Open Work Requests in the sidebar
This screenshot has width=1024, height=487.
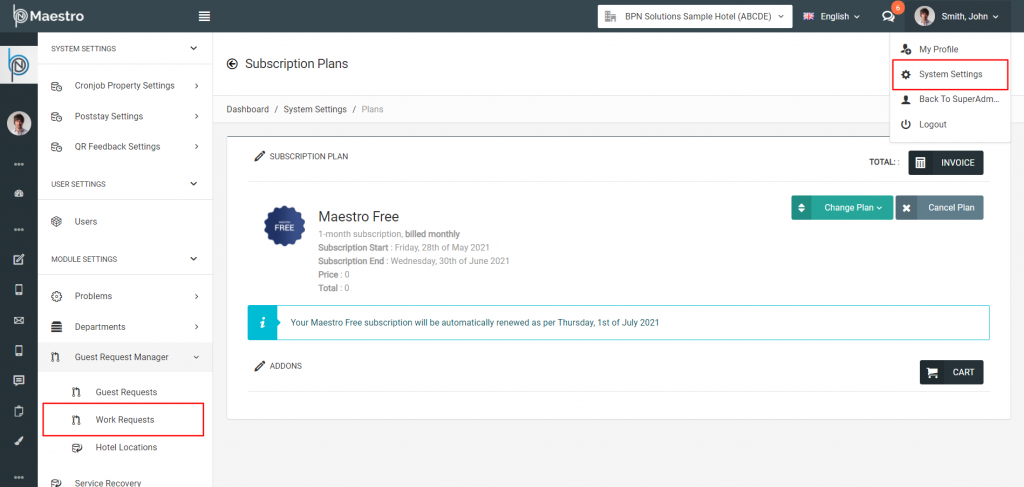pyautogui.click(x=123, y=420)
